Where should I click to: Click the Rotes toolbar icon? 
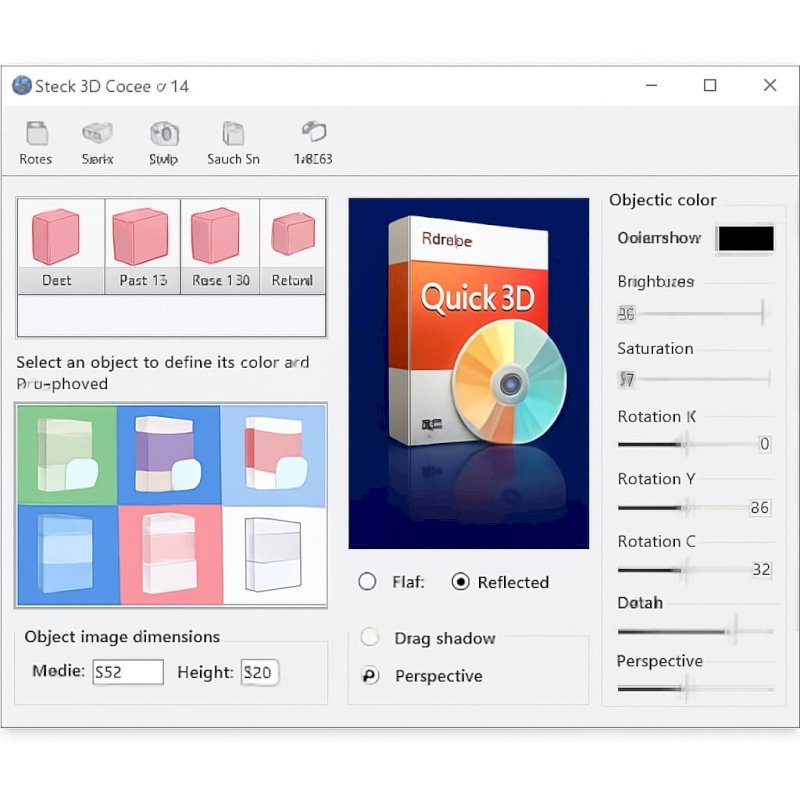point(36,134)
